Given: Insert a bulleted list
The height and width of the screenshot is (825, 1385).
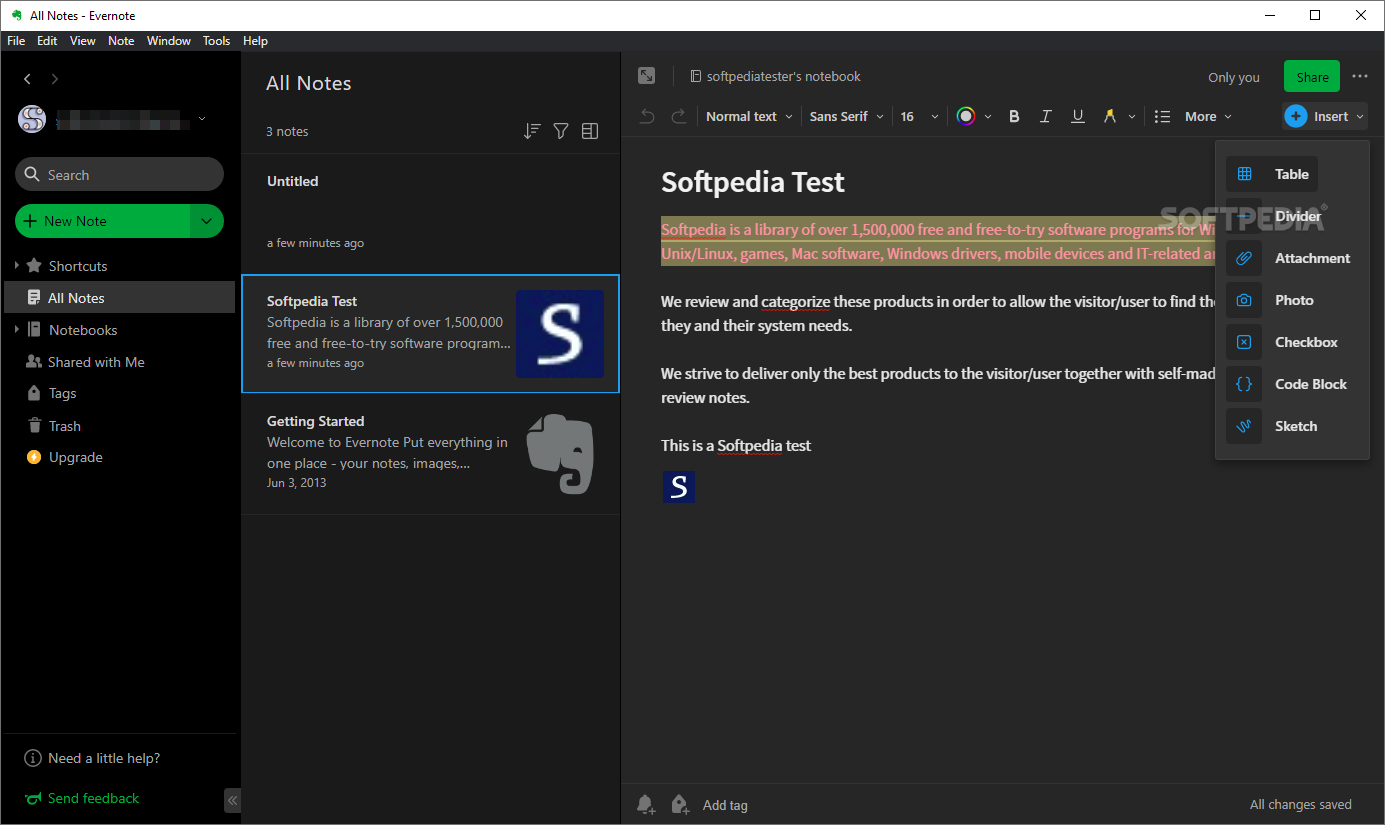Looking at the screenshot, I should pos(1162,116).
